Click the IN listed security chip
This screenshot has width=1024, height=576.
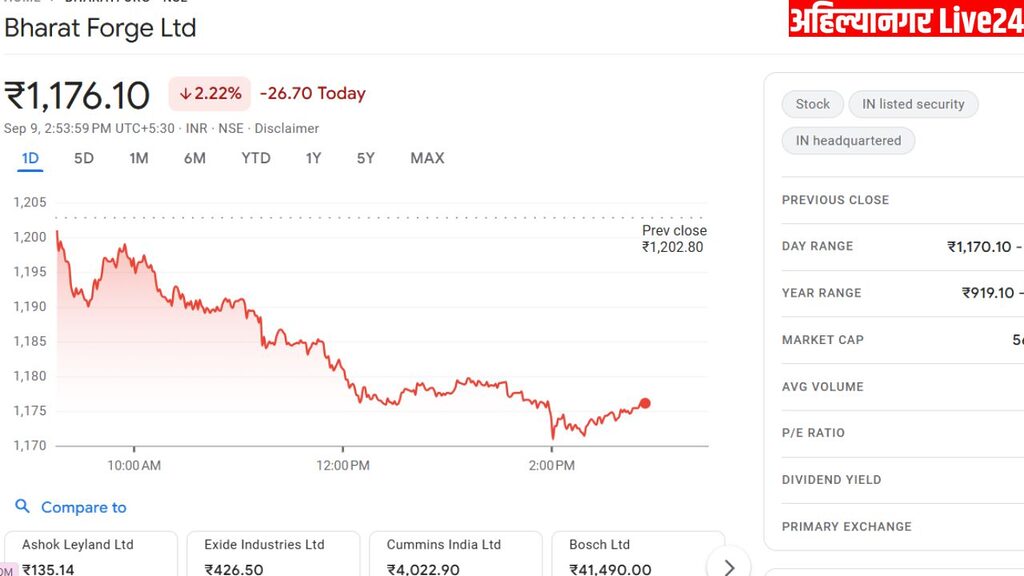click(x=913, y=104)
